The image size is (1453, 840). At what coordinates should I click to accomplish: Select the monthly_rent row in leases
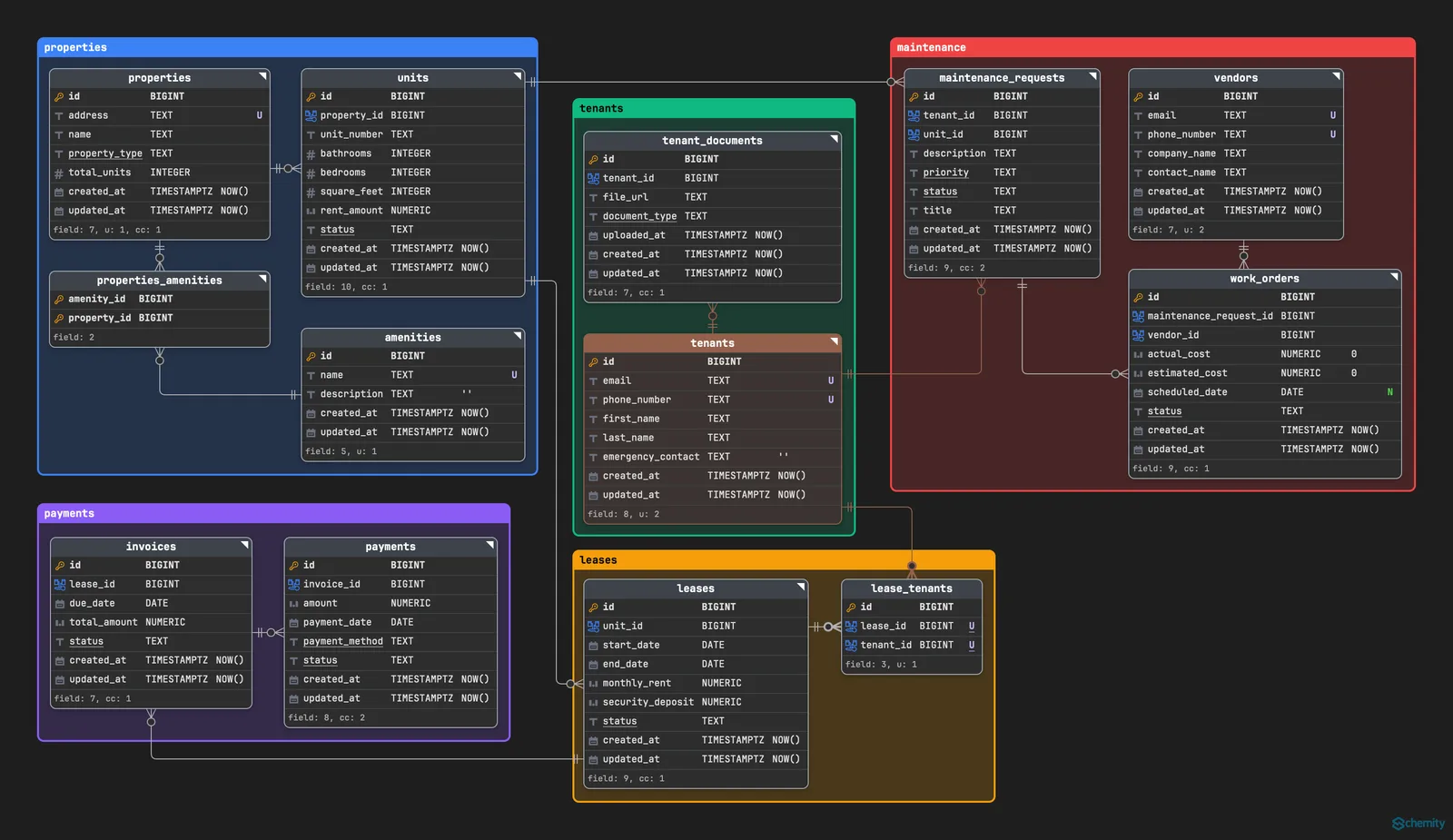[696, 683]
